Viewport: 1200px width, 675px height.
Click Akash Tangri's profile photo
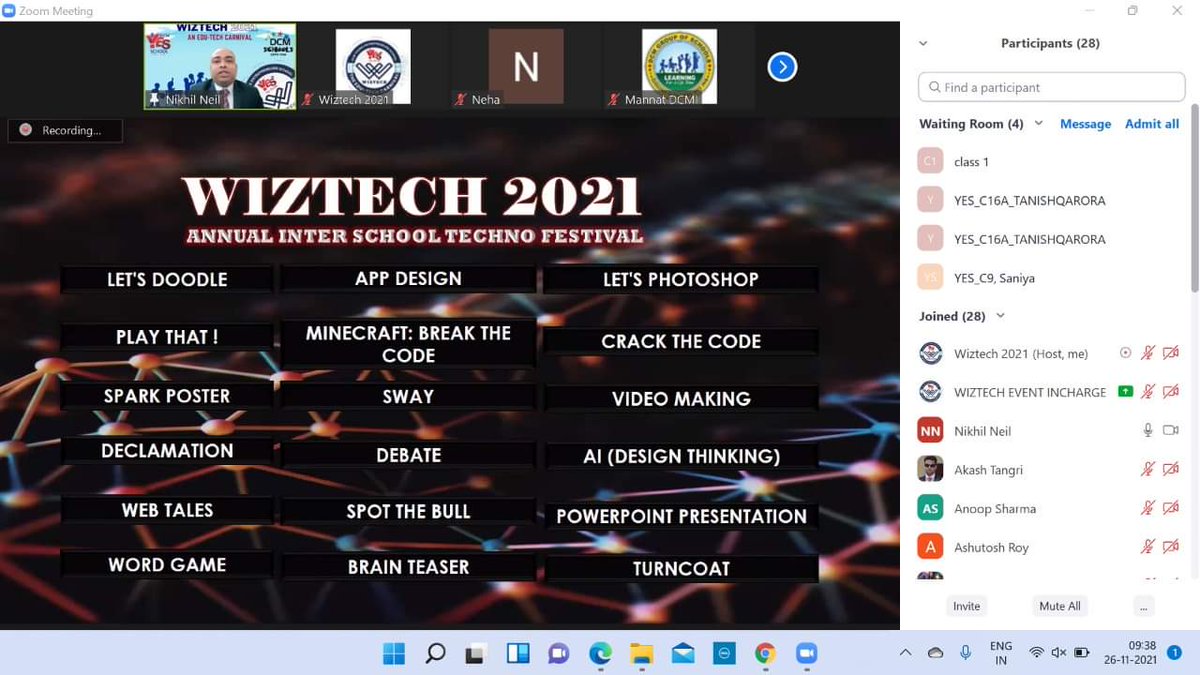930,469
